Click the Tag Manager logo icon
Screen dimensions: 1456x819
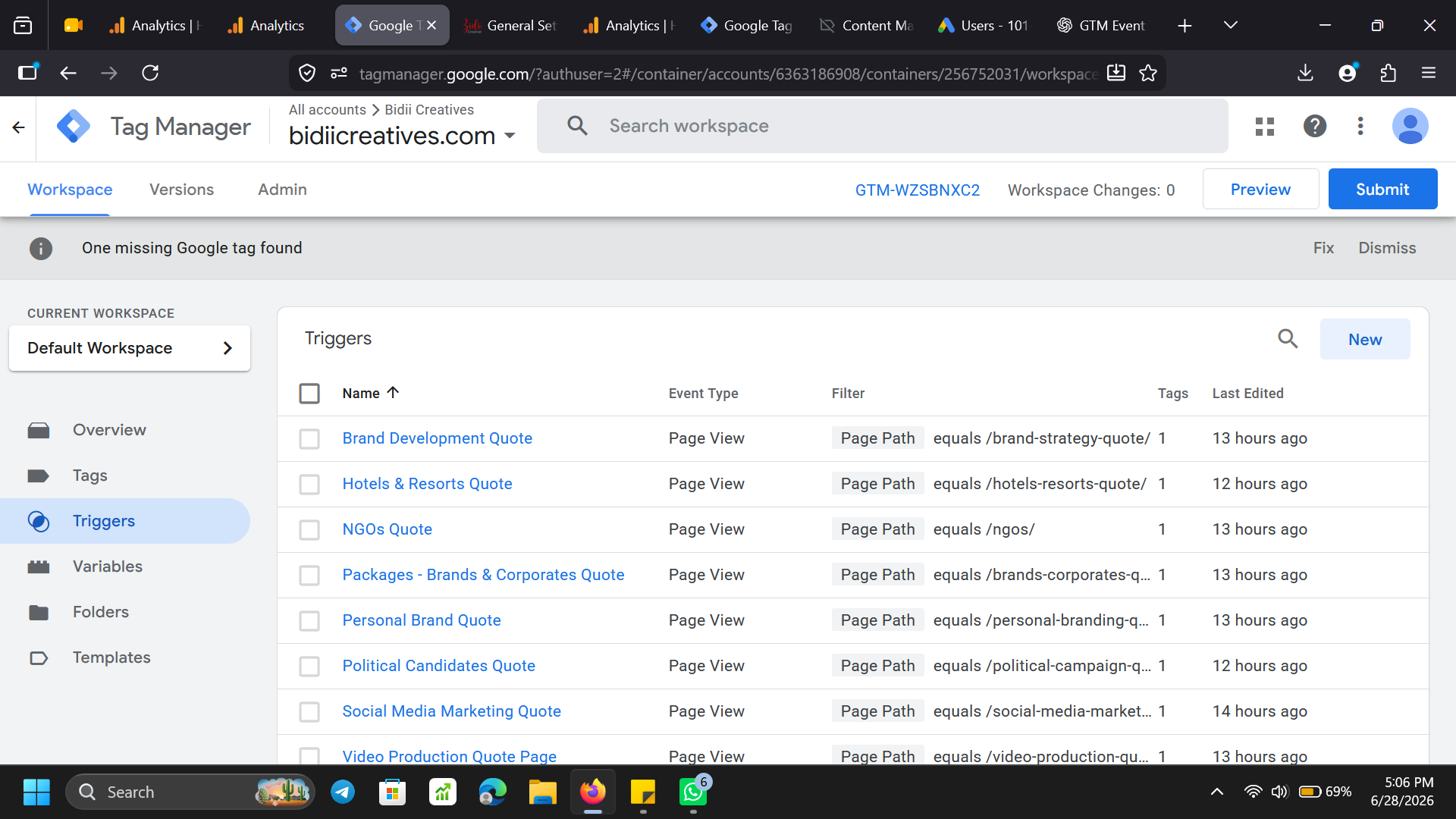click(74, 127)
